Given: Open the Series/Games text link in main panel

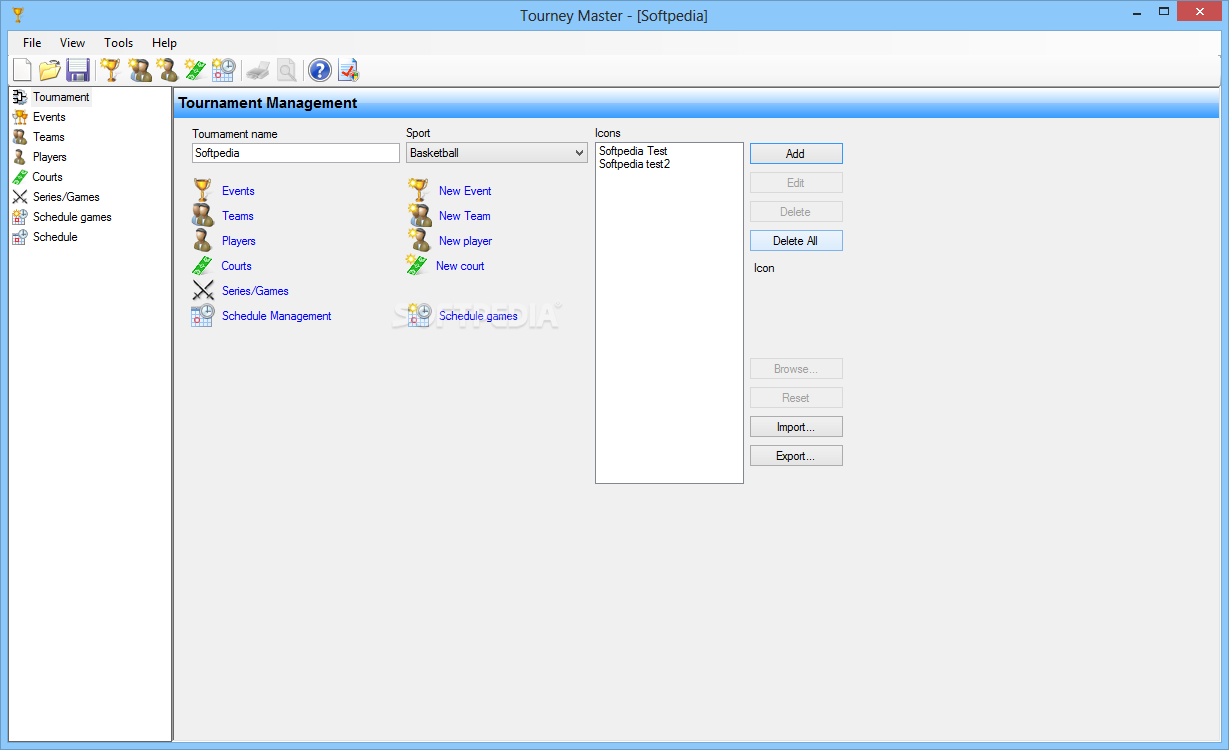Looking at the screenshot, I should [255, 291].
